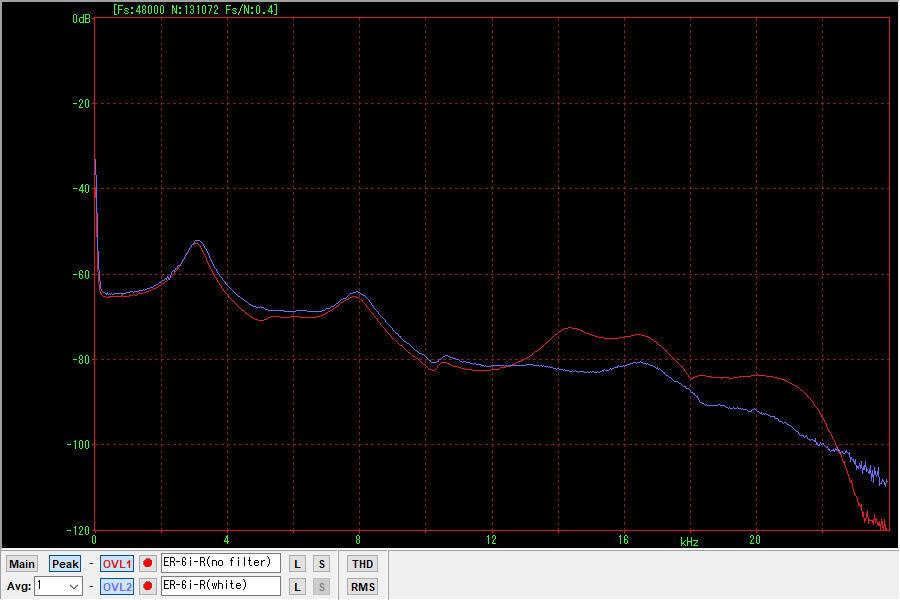This screenshot has width=900, height=600.
Task: Click the red record dot next to OVL2
Action: (x=148, y=586)
